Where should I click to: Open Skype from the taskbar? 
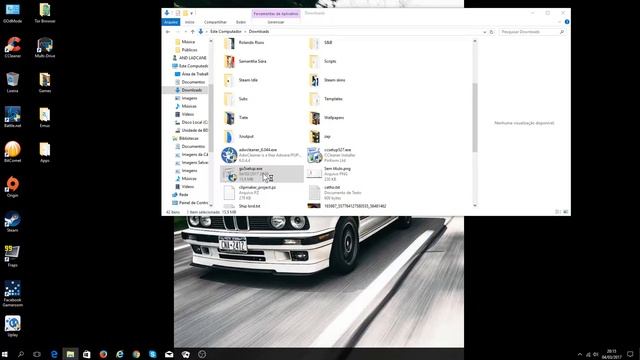[153, 354]
